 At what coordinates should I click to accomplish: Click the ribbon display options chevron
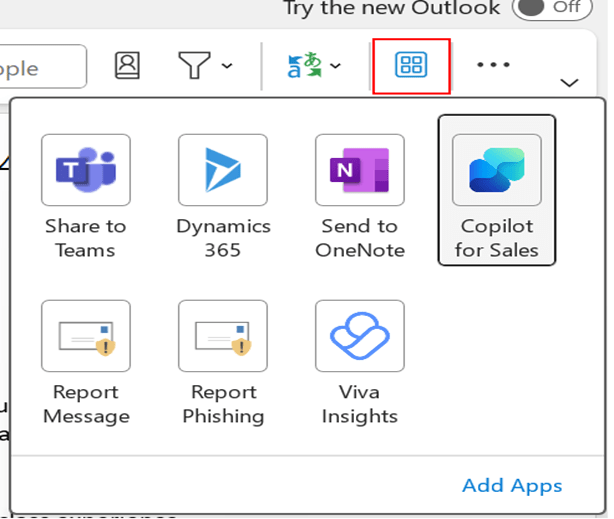[571, 83]
